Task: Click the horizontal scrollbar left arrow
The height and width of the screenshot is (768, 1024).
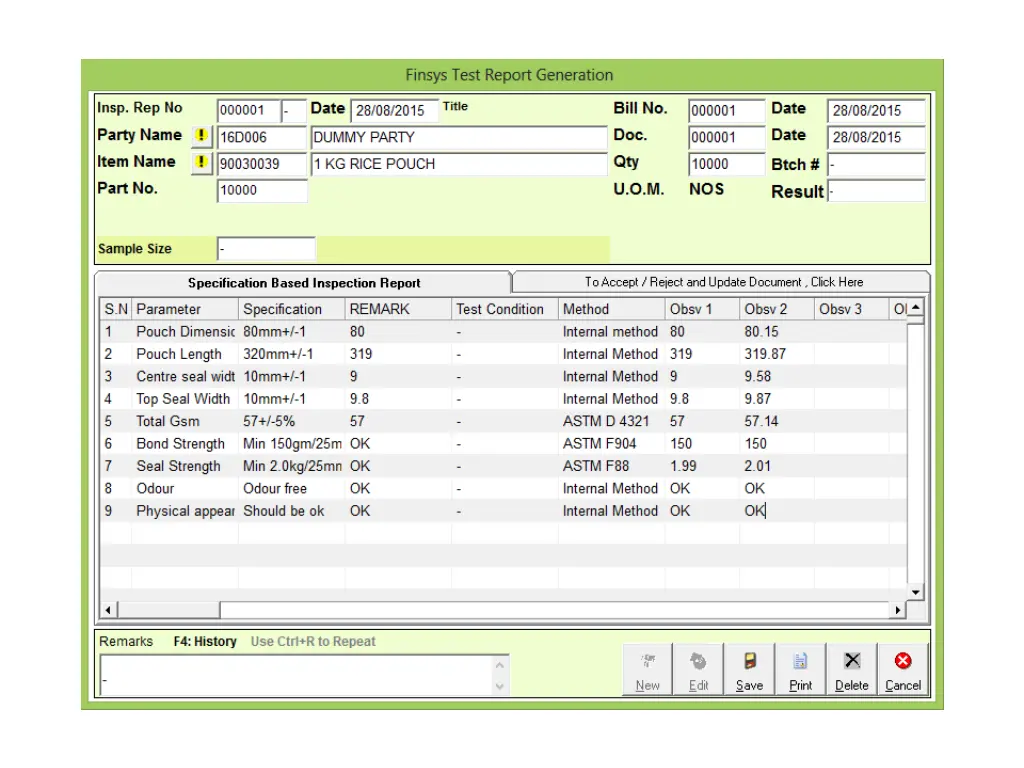Action: click(108, 610)
